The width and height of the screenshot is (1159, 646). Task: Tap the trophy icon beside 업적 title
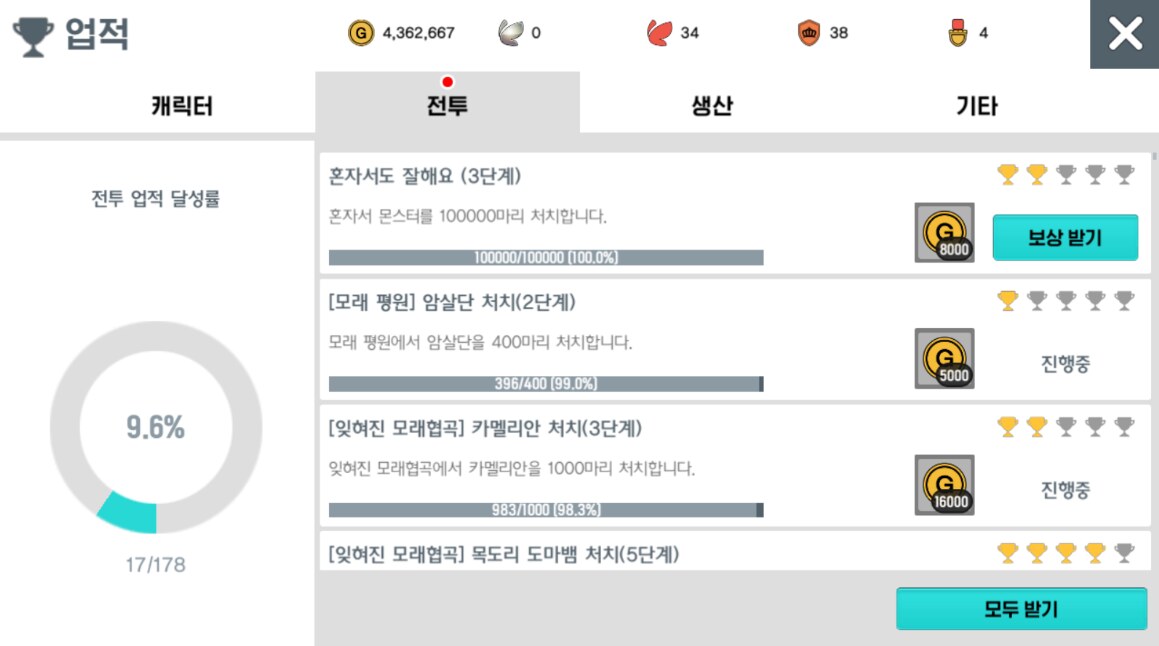point(33,36)
